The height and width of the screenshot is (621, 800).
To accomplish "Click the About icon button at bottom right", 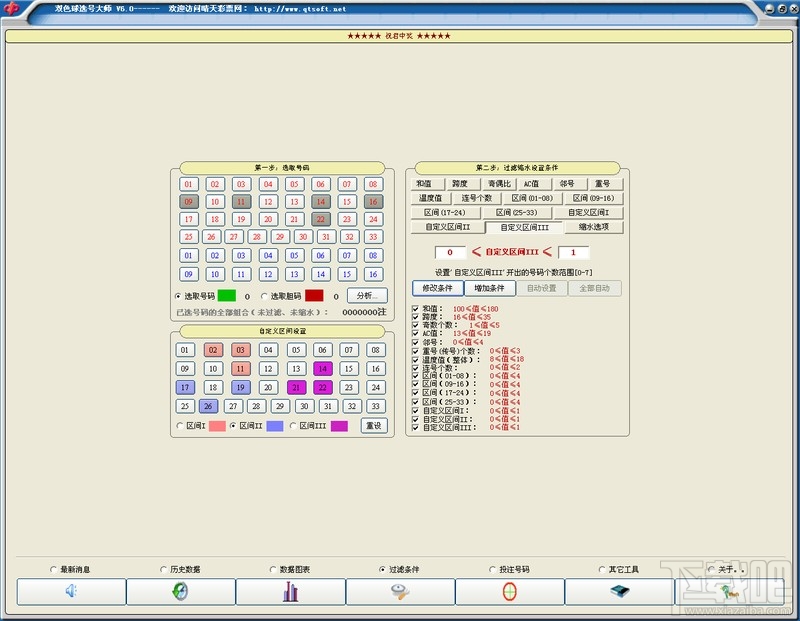I will 729,591.
